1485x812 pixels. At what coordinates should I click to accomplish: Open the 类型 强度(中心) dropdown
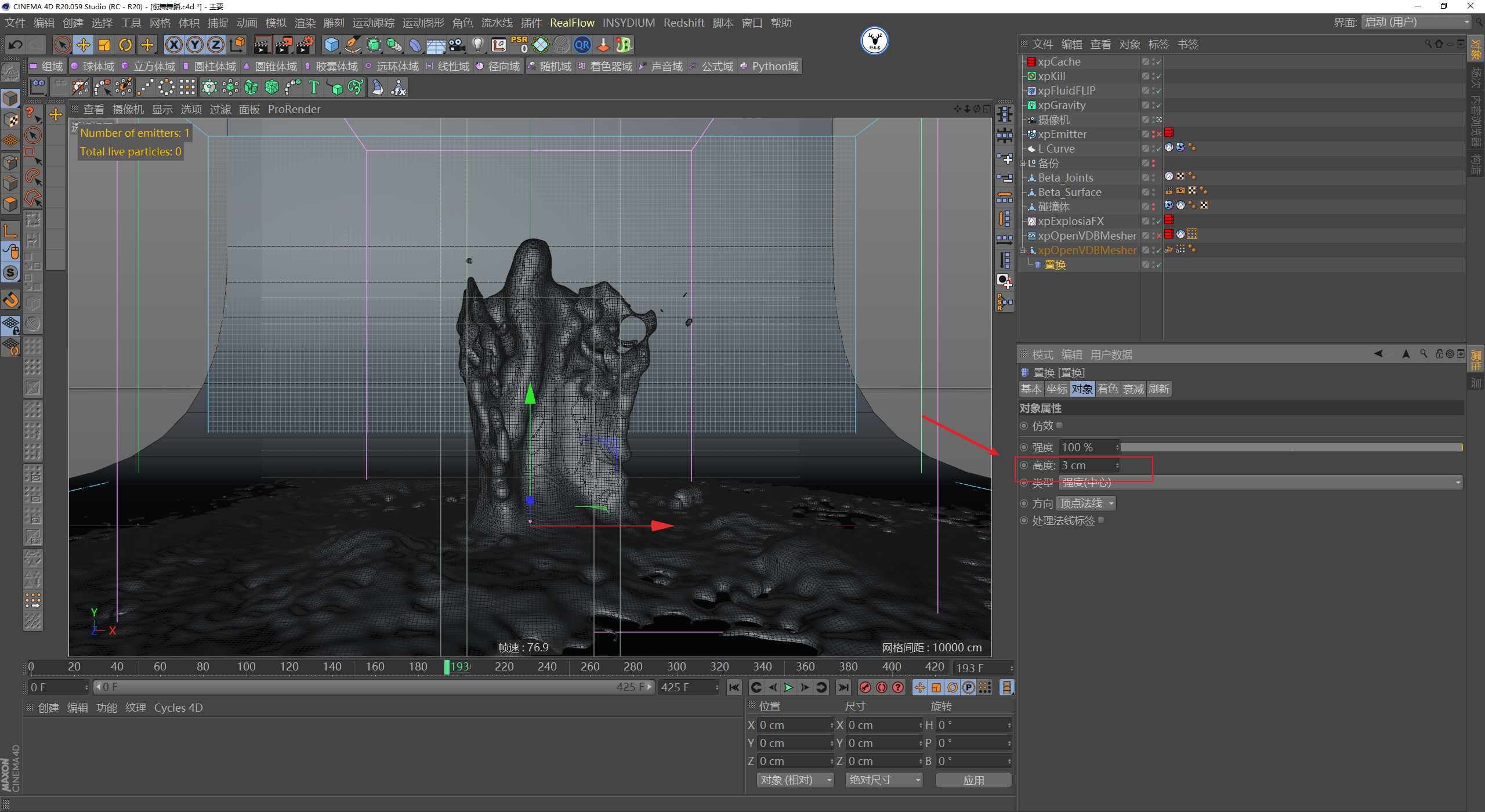click(x=1259, y=483)
